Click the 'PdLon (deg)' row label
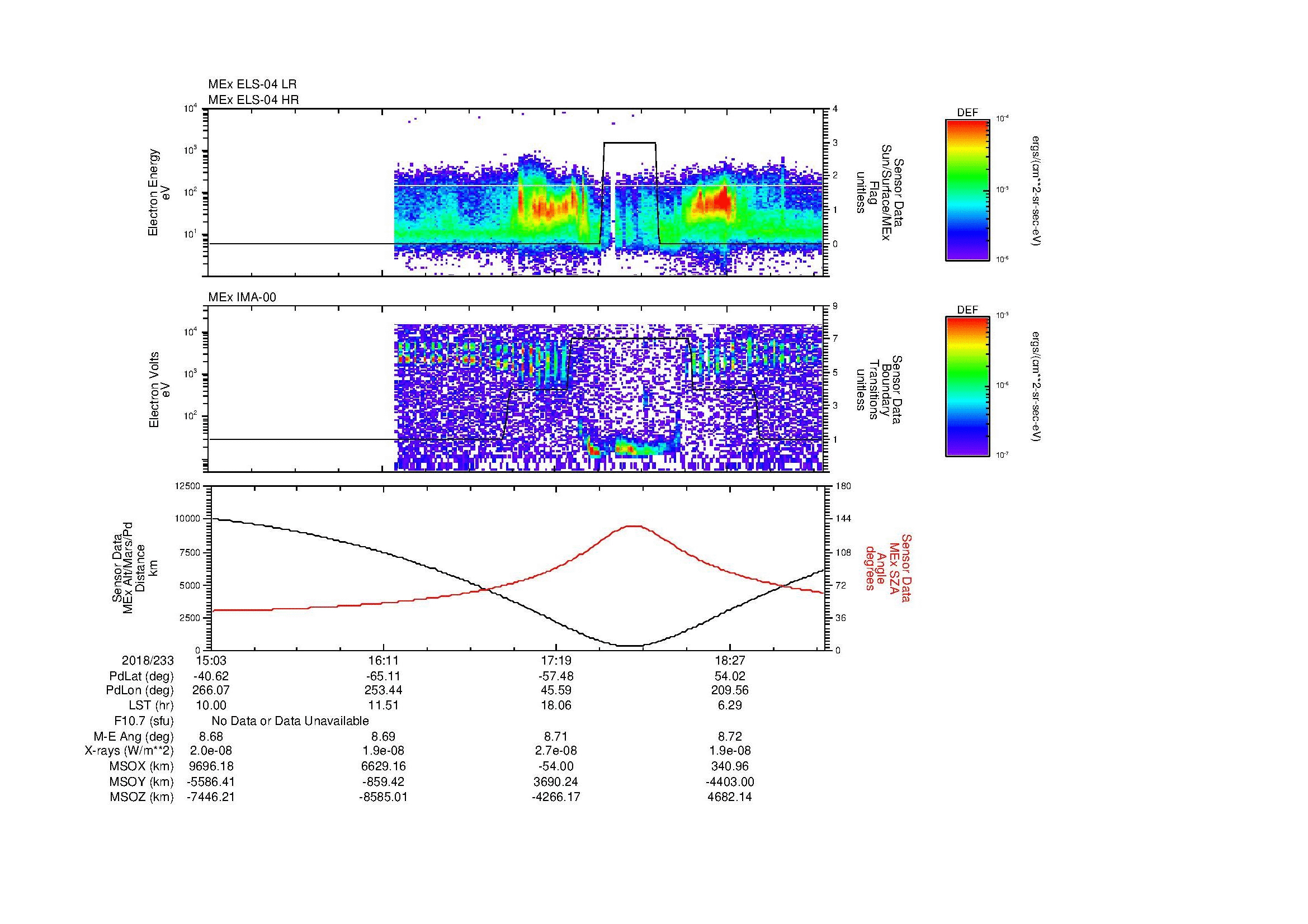The image size is (1308, 924). tap(140, 690)
